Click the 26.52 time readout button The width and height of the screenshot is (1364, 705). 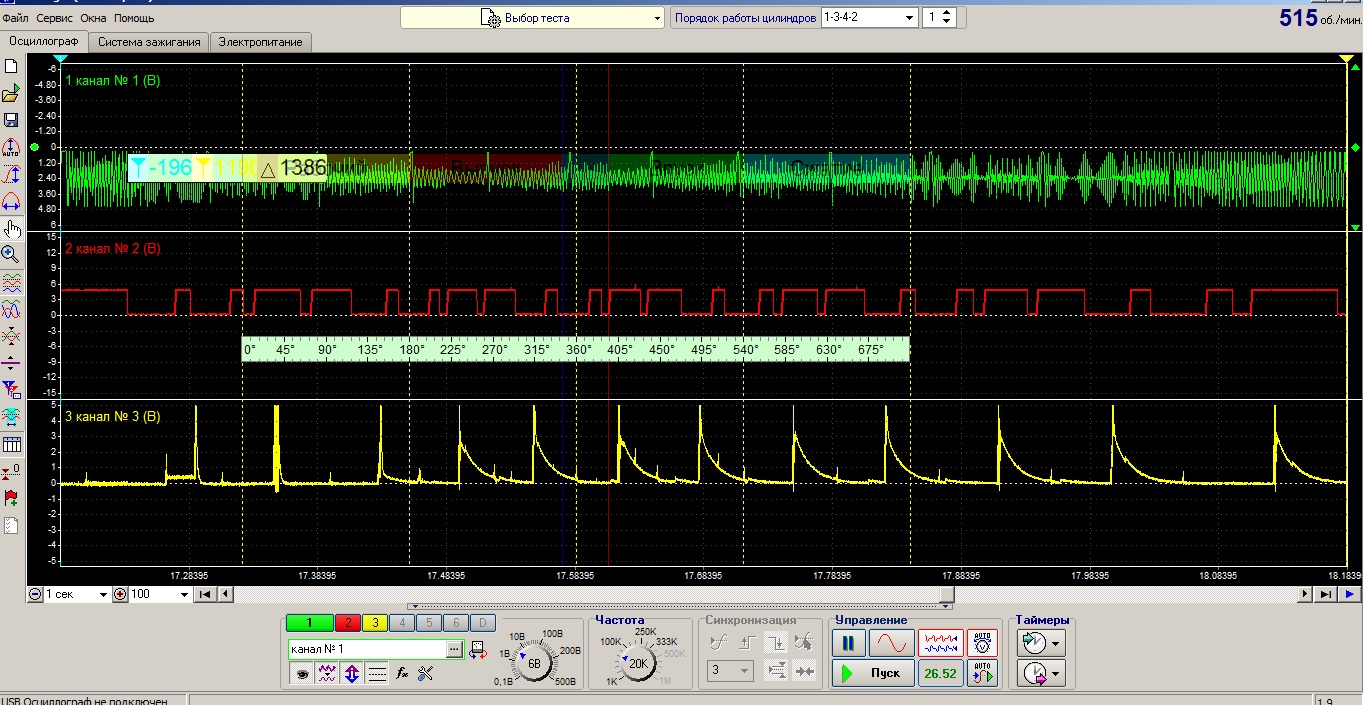(x=940, y=673)
